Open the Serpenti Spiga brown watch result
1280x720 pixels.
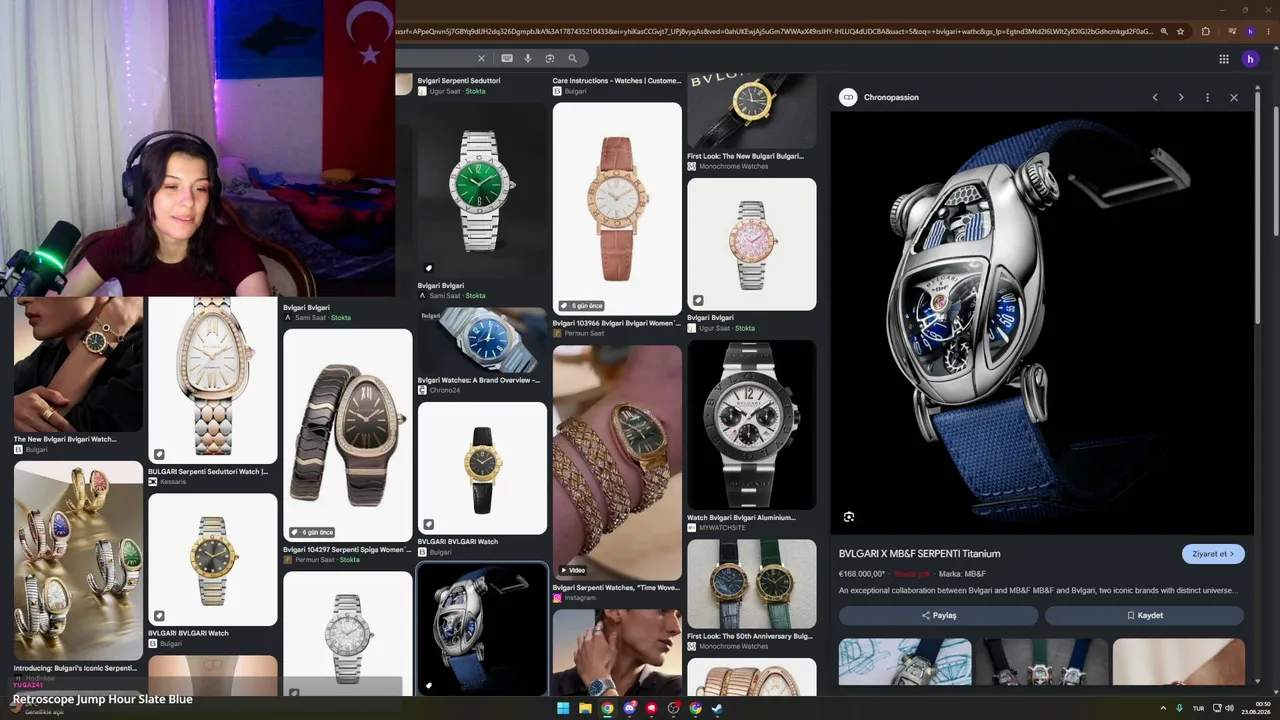(x=347, y=435)
